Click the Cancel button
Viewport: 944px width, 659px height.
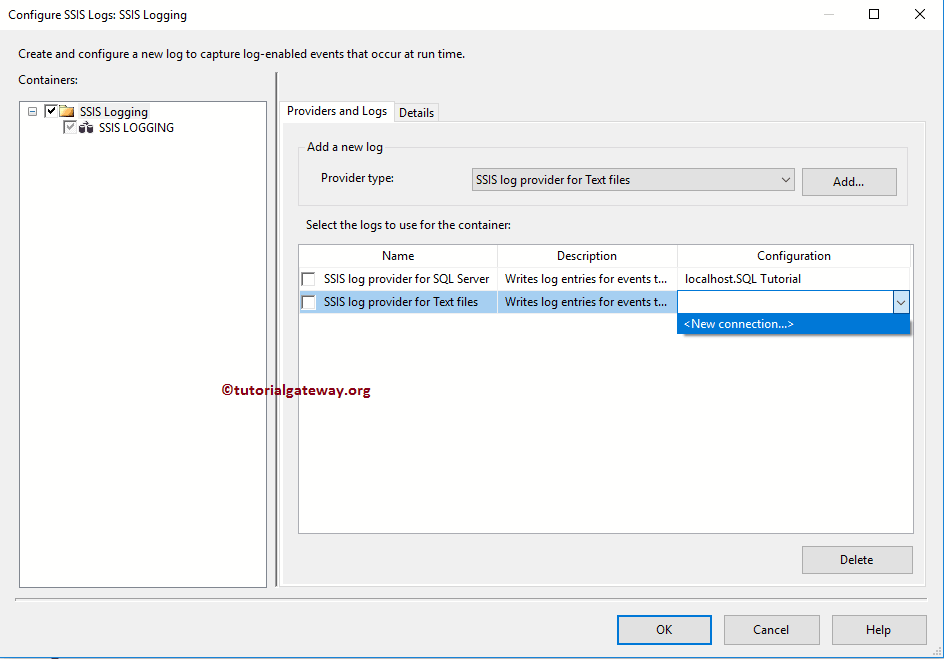tap(771, 630)
